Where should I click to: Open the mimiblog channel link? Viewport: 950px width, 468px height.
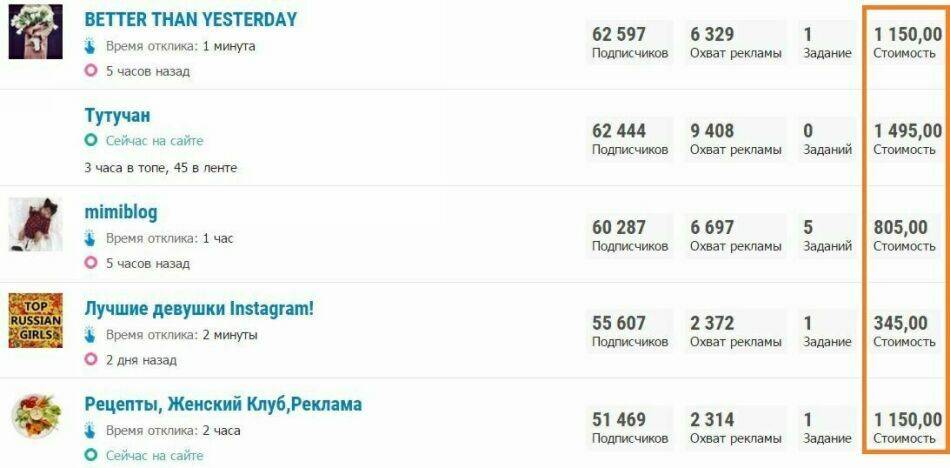121,212
